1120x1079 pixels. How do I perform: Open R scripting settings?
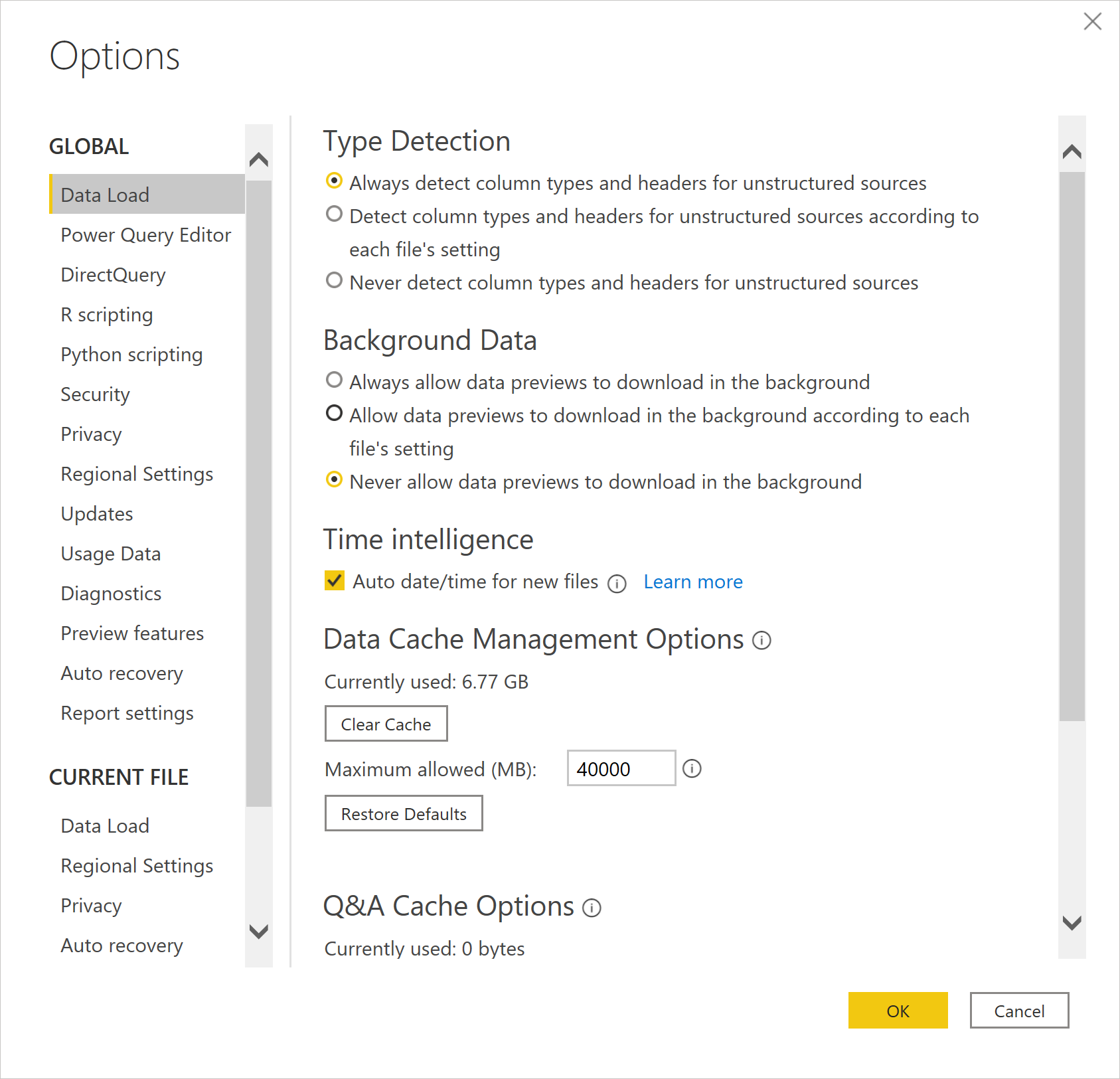pos(107,315)
